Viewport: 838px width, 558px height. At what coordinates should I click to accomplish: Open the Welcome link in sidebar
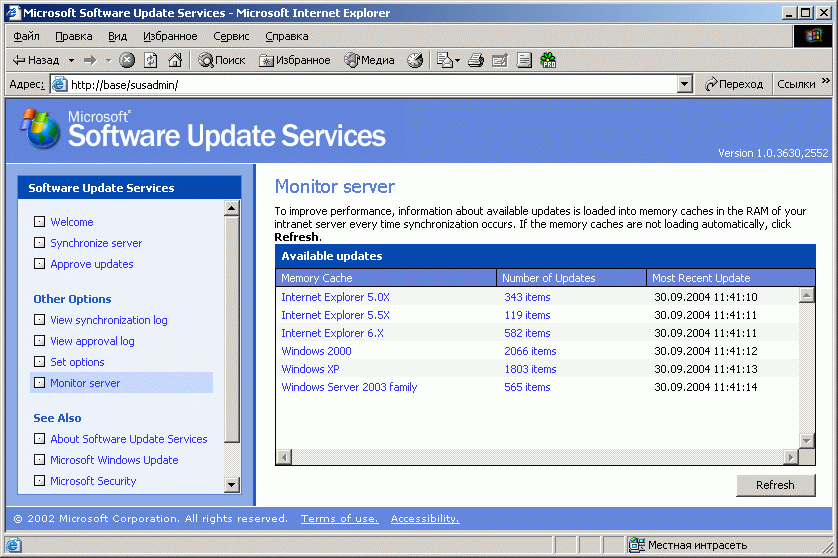pos(72,222)
